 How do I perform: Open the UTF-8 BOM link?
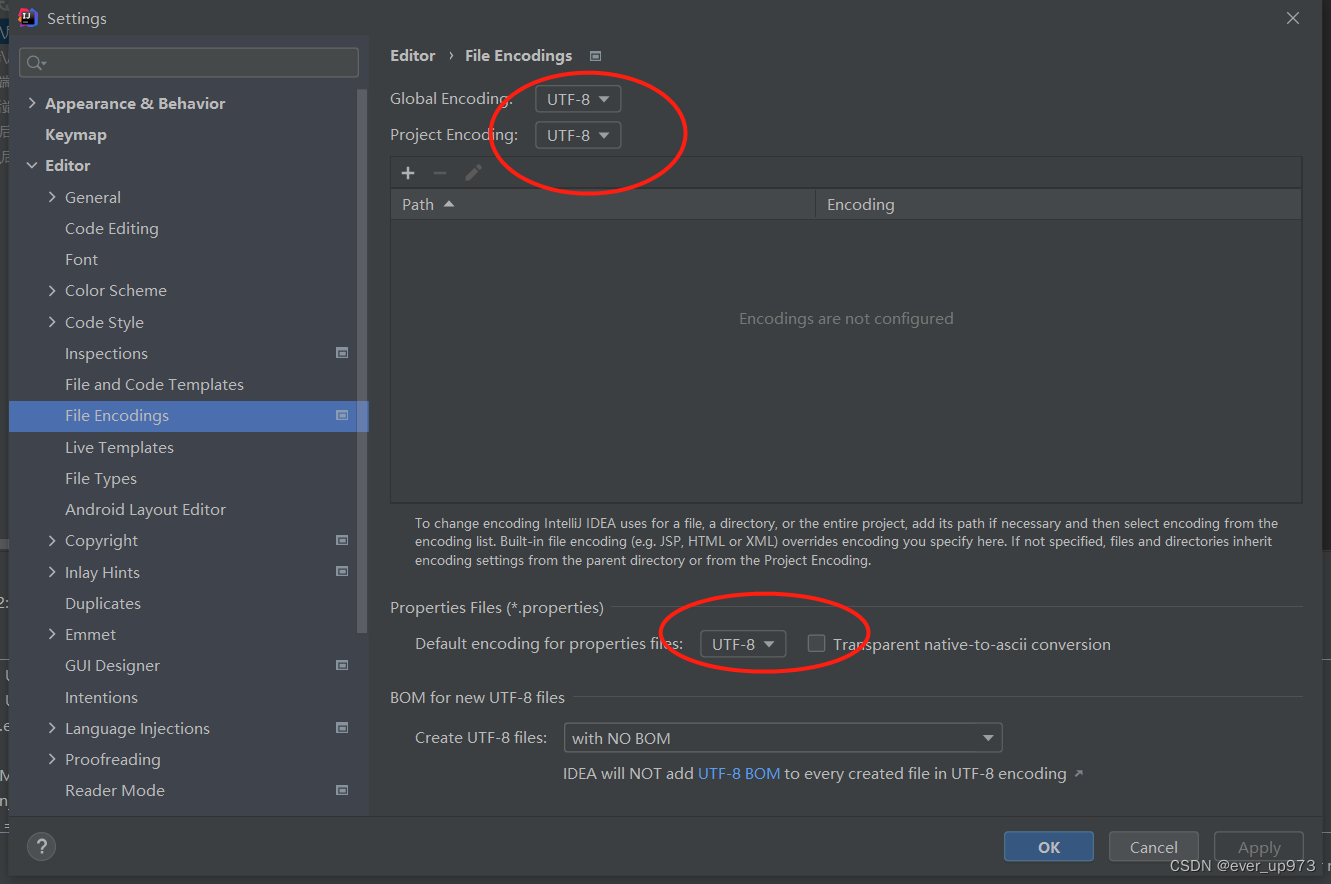coord(739,773)
